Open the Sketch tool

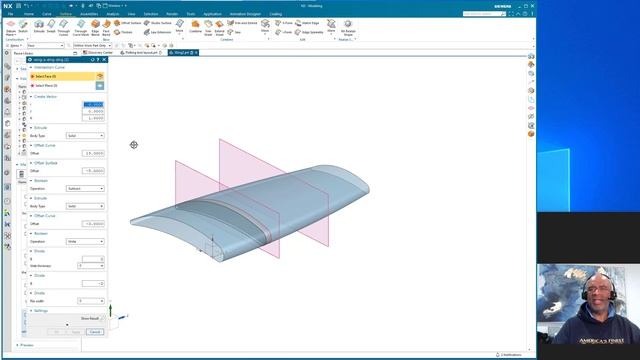(23, 27)
